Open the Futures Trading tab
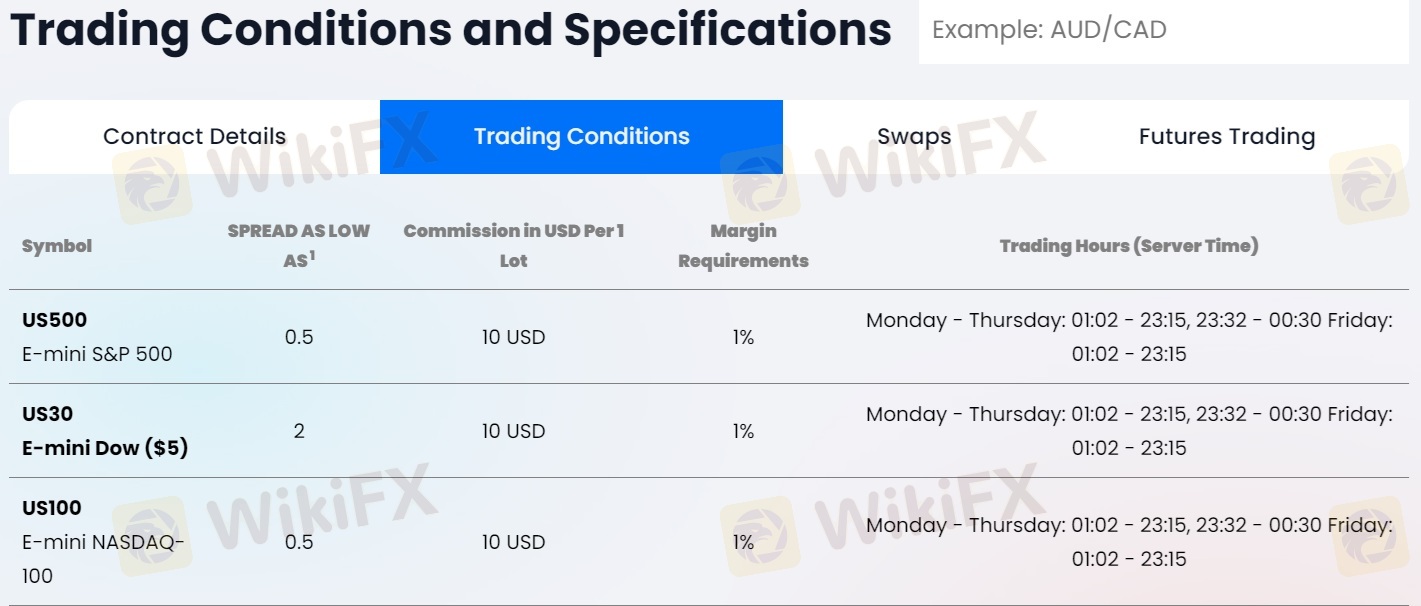 (x=1226, y=137)
